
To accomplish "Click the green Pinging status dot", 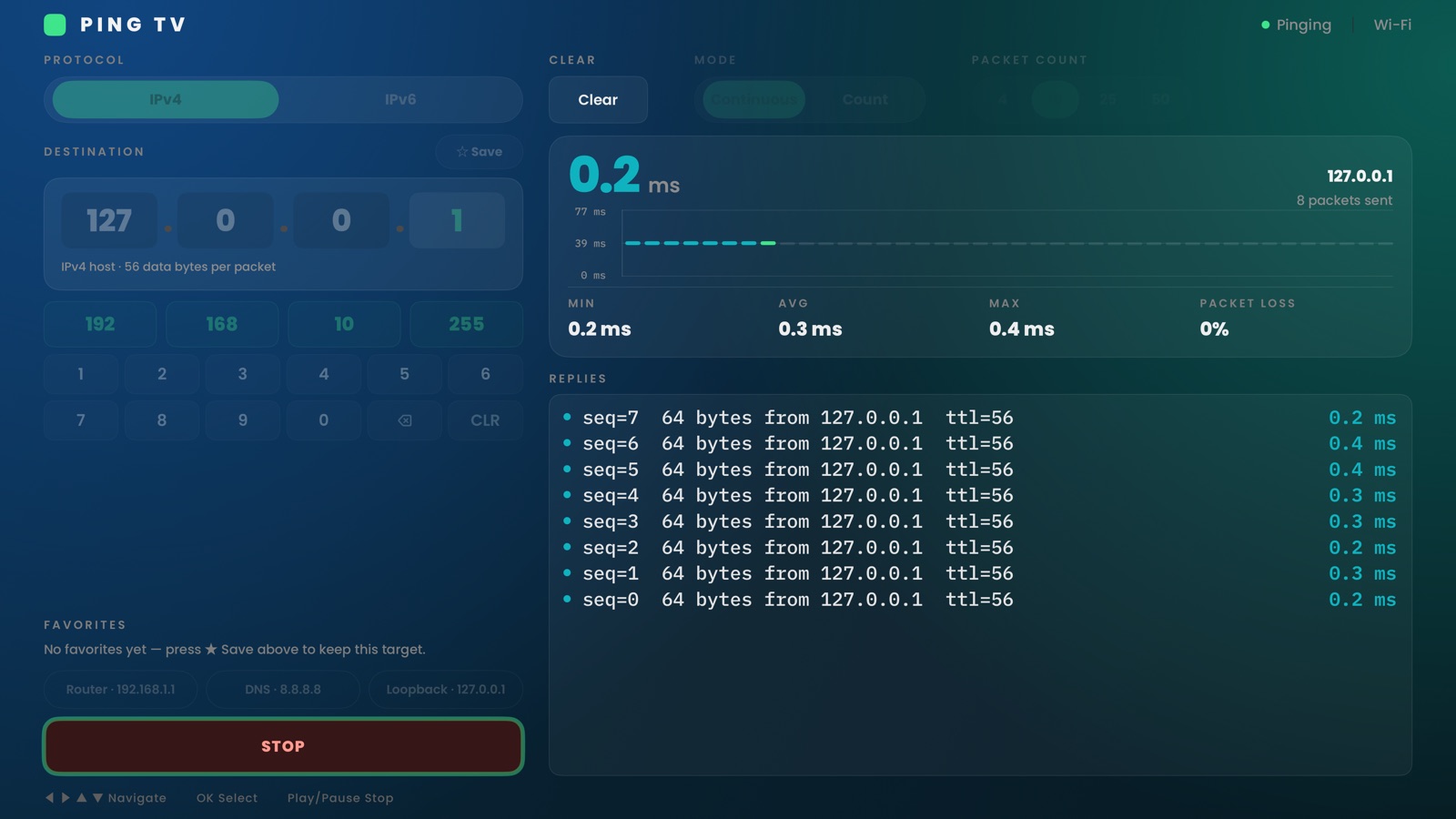I will tap(1265, 25).
